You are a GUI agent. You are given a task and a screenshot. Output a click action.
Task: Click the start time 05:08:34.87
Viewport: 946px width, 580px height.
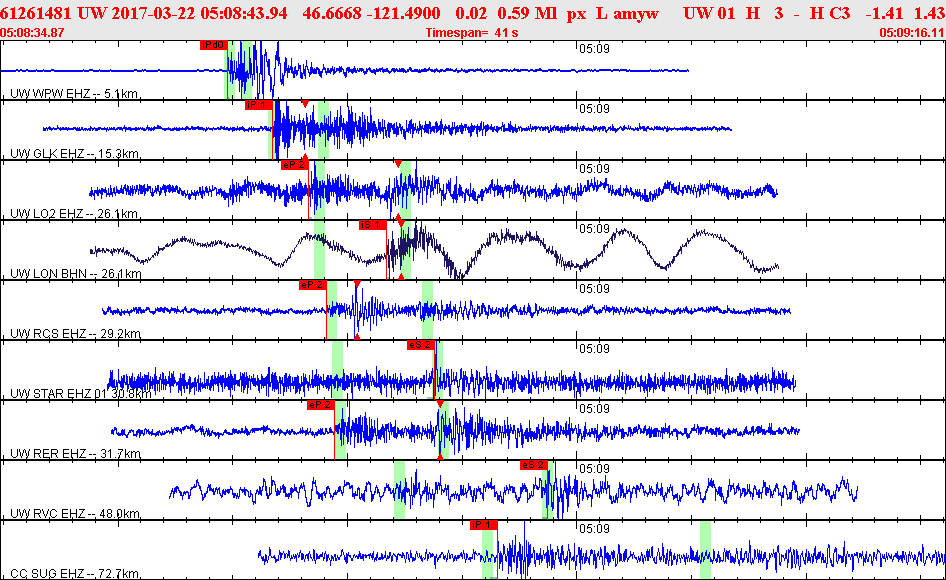coord(32,33)
